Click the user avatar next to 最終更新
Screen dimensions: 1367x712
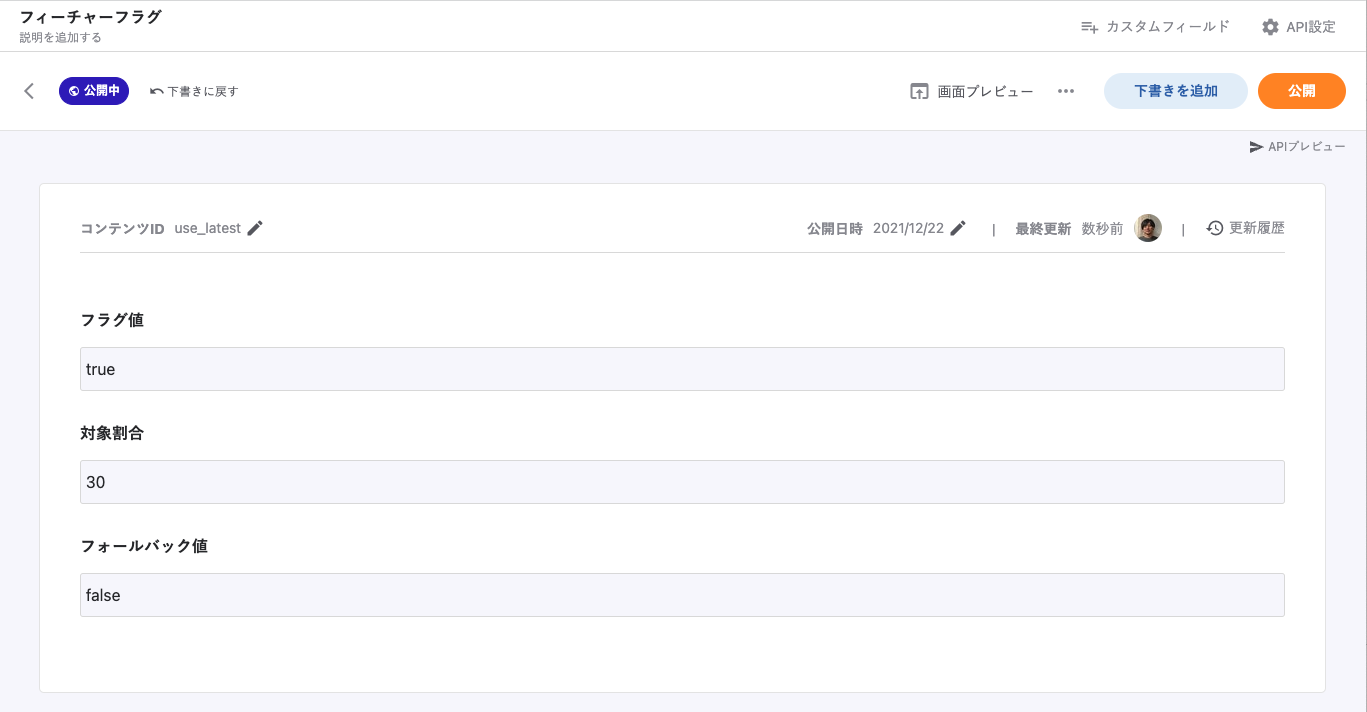click(x=1148, y=228)
